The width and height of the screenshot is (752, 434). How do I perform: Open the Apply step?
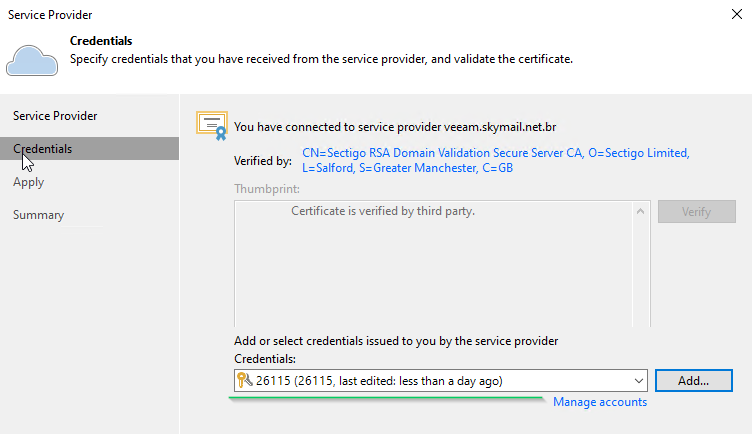[29, 182]
